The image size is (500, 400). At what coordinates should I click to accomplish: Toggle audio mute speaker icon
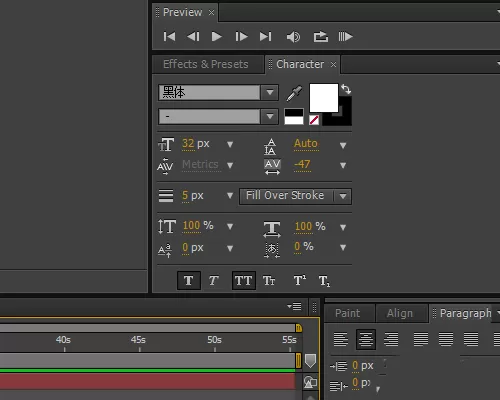pyautogui.click(x=293, y=37)
